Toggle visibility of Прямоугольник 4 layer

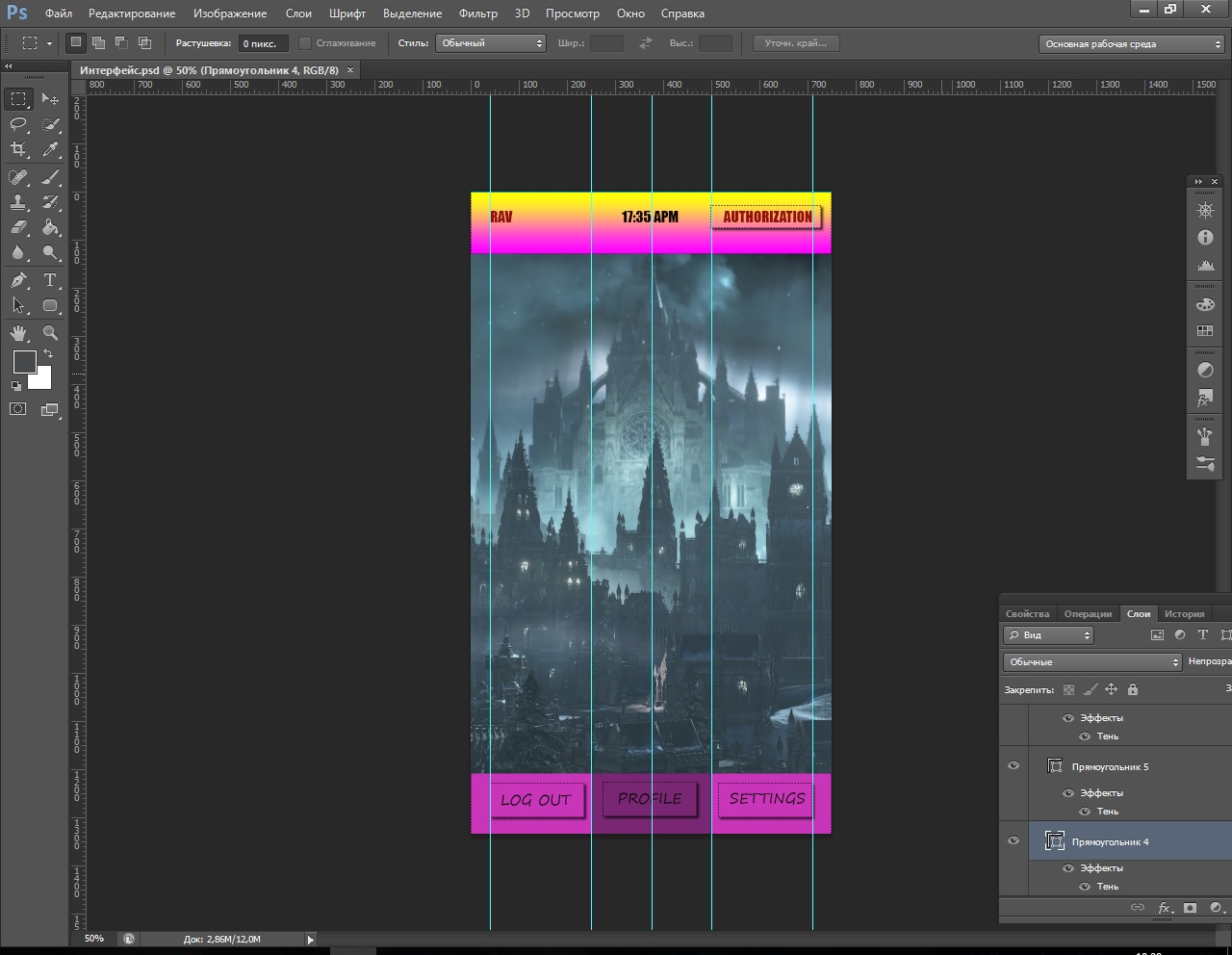click(1014, 841)
